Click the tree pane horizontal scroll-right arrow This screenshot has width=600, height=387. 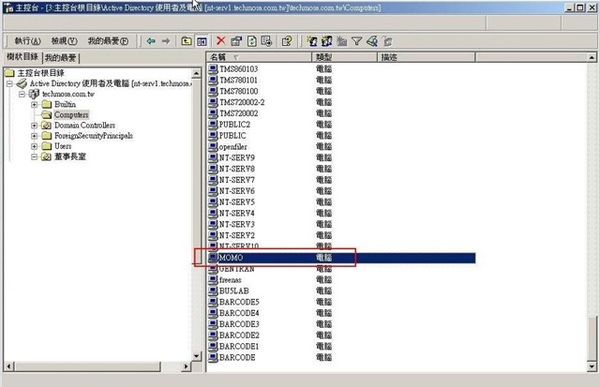click(x=186, y=366)
